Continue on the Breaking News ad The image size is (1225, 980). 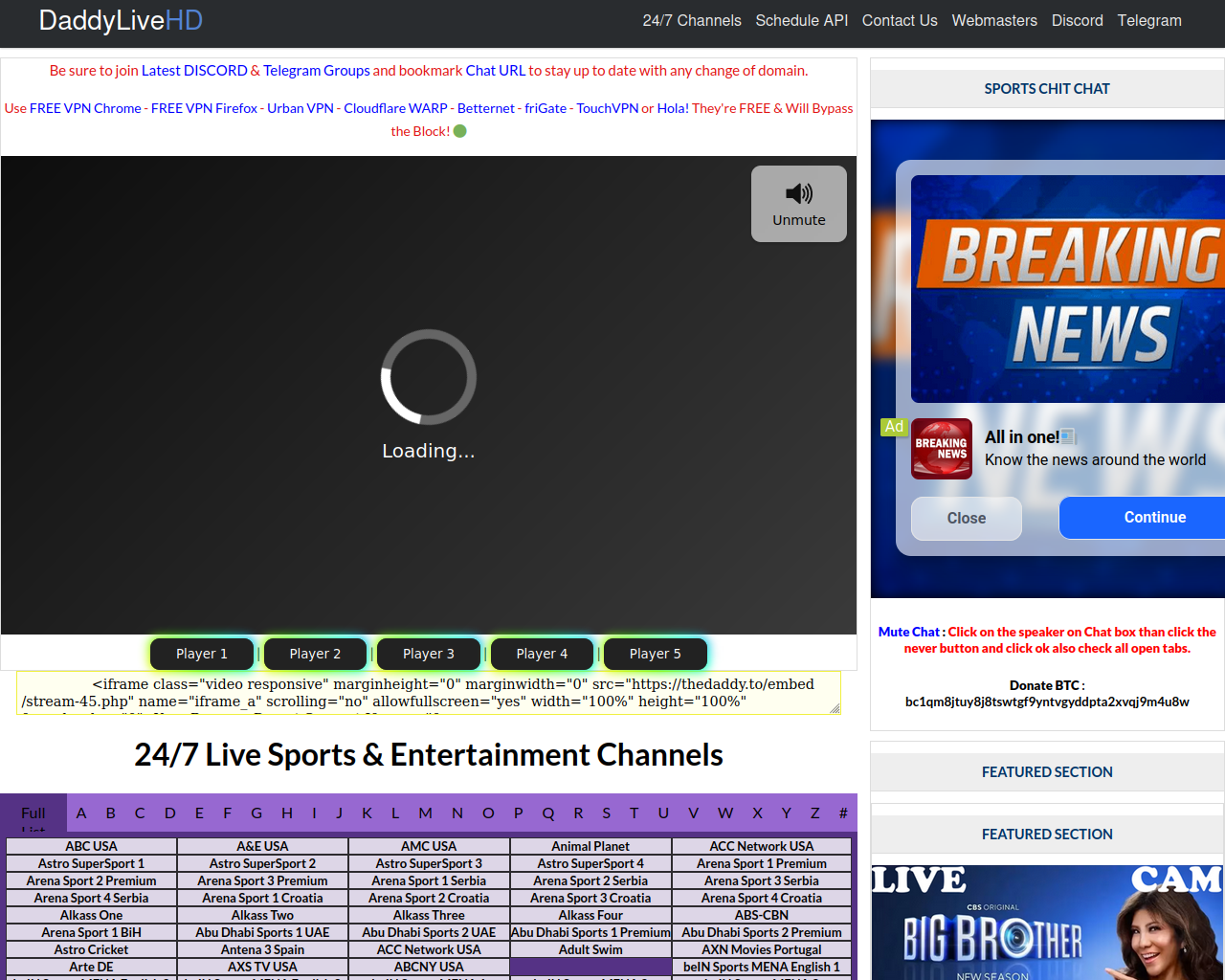tap(1142, 518)
